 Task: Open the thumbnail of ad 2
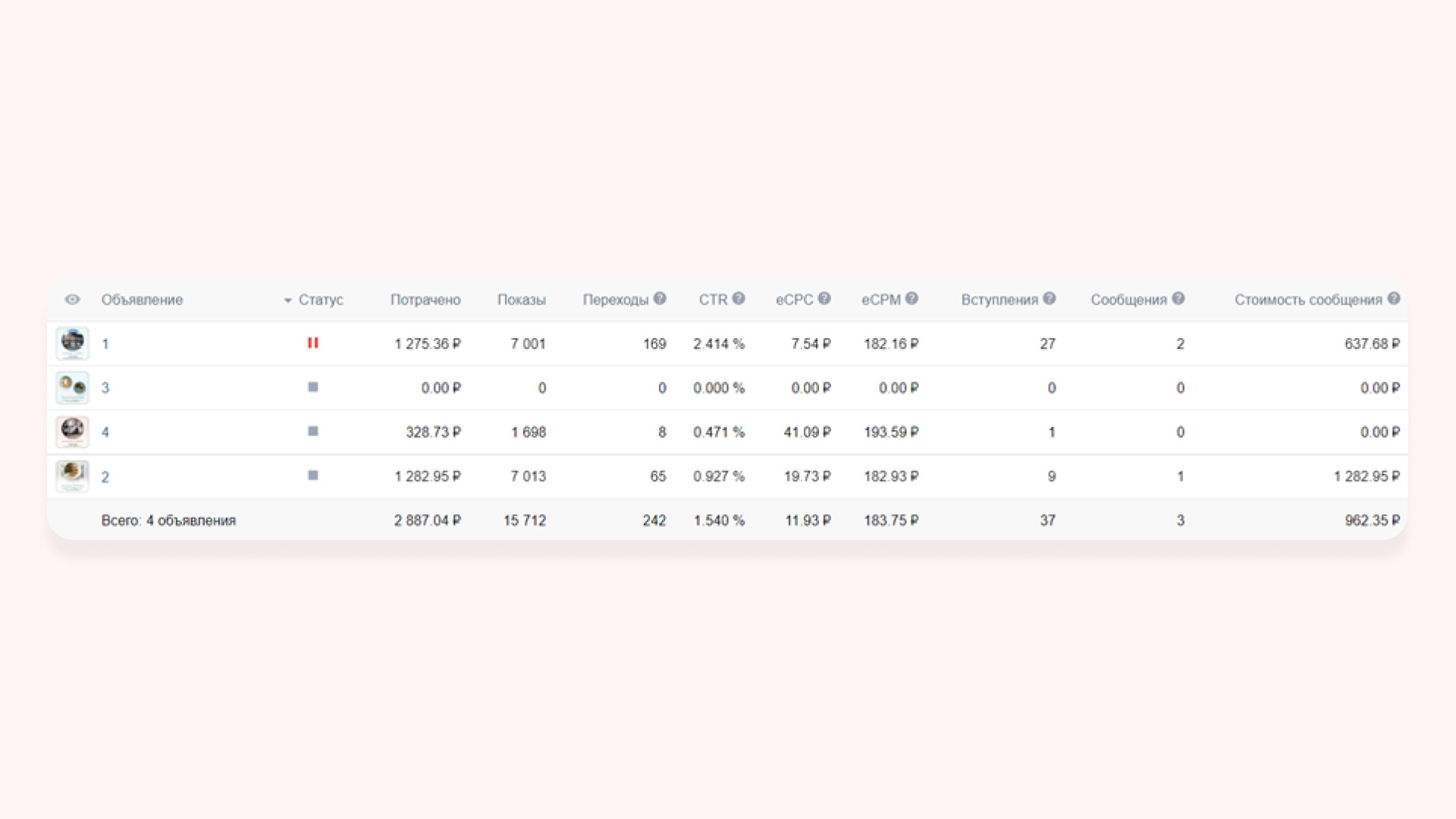click(73, 476)
